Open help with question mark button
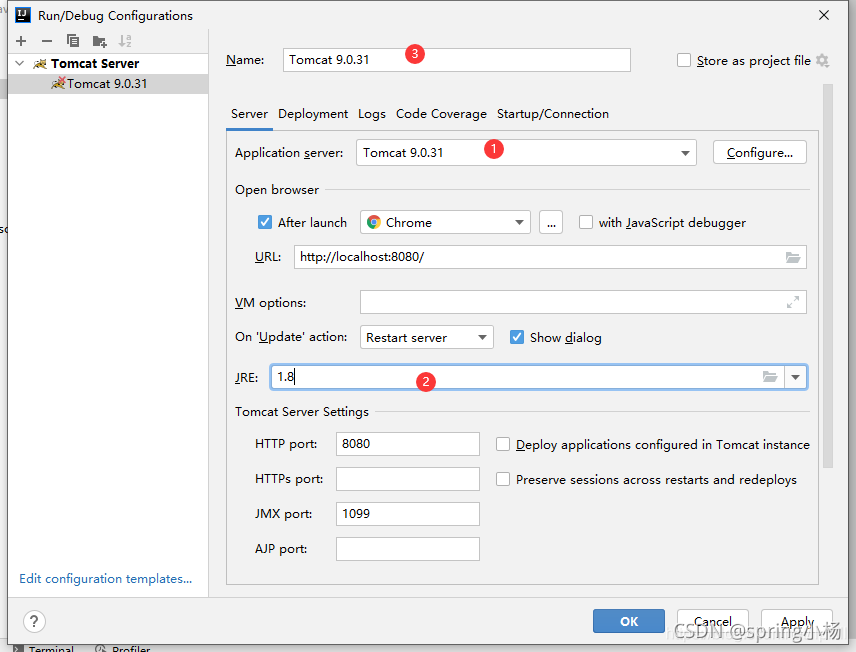 tap(34, 621)
